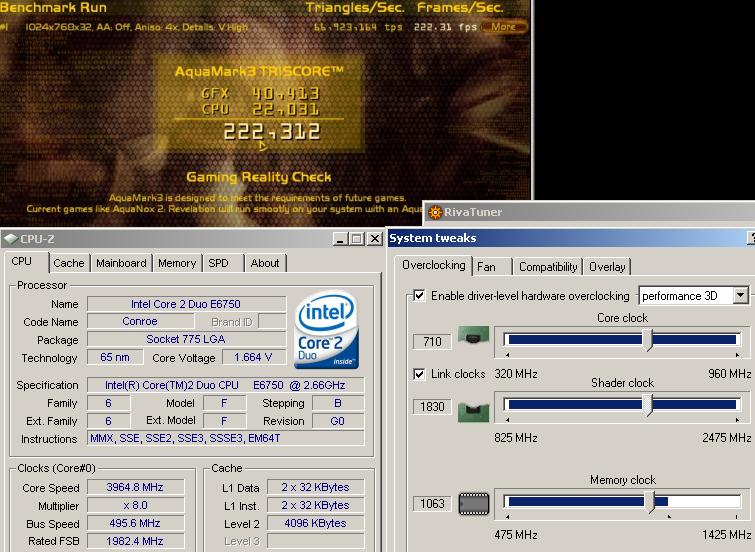
Task: Click the Package value Socket 775 LGA
Action: pos(186,339)
